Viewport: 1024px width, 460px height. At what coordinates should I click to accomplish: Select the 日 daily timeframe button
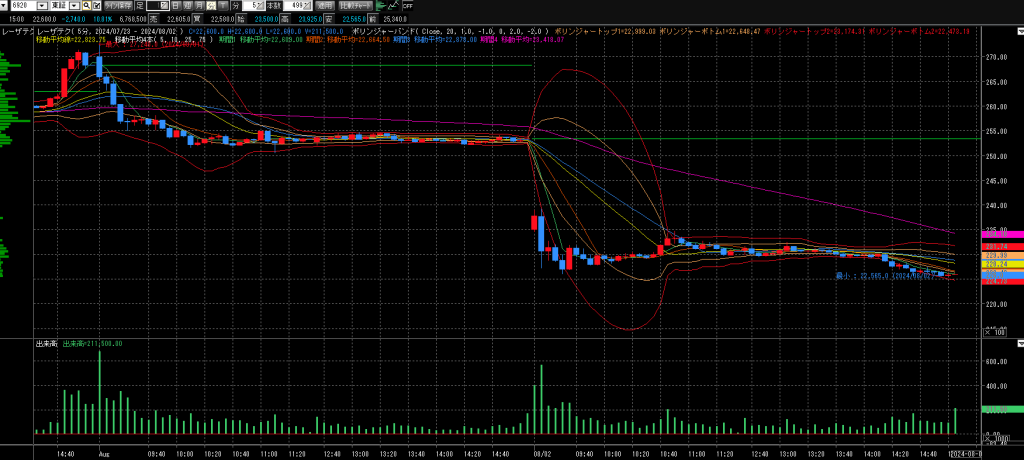(175, 6)
